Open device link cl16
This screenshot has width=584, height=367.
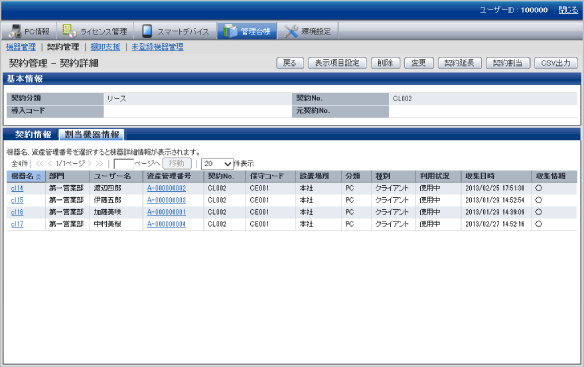click(17, 212)
